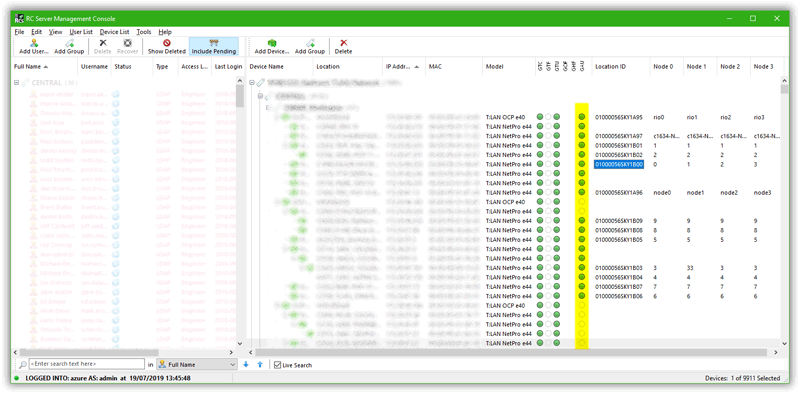Click GAU status circle for 01000056SKY1A95 row
The image size is (800, 394).
582,117
